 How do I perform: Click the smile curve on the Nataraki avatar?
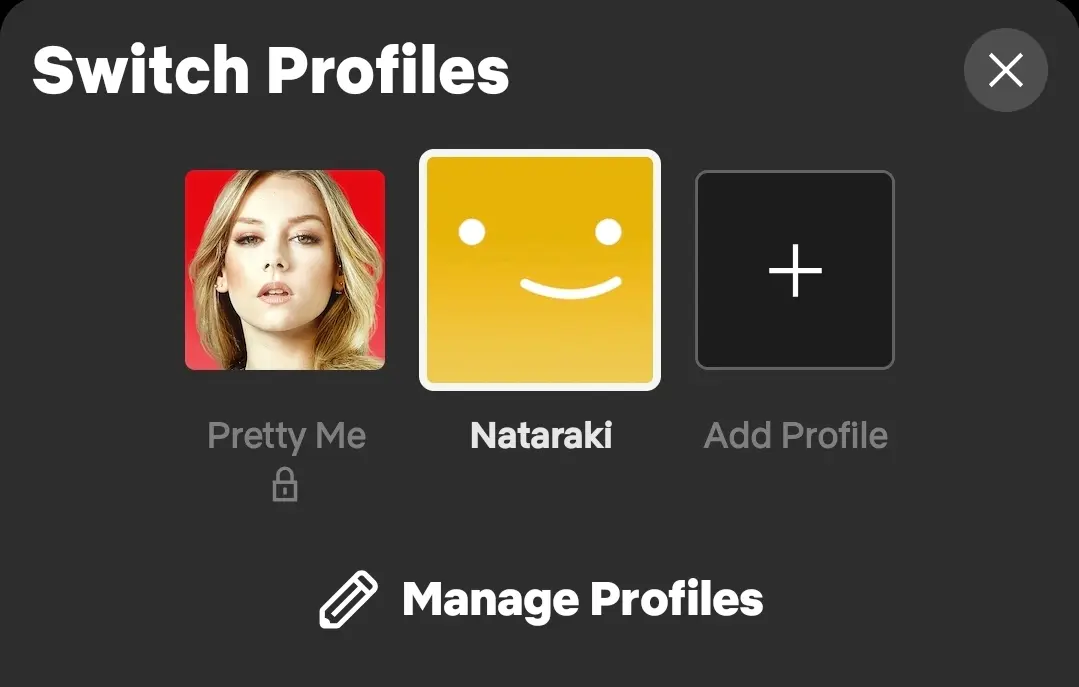(x=570, y=288)
